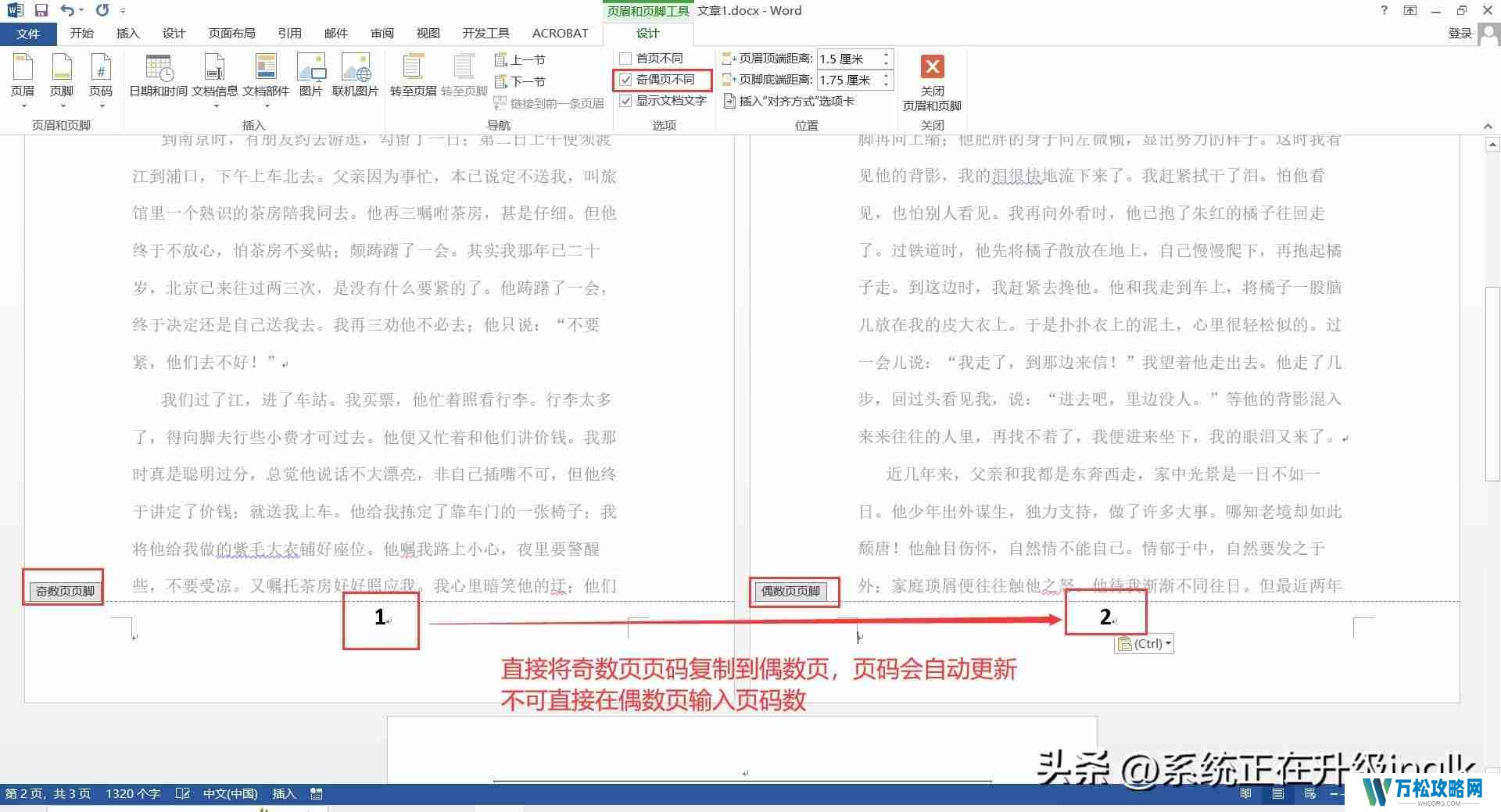Viewport: 1501px width, 812px height.
Task: Switch to the 视图 ribbon tab
Action: [x=428, y=33]
